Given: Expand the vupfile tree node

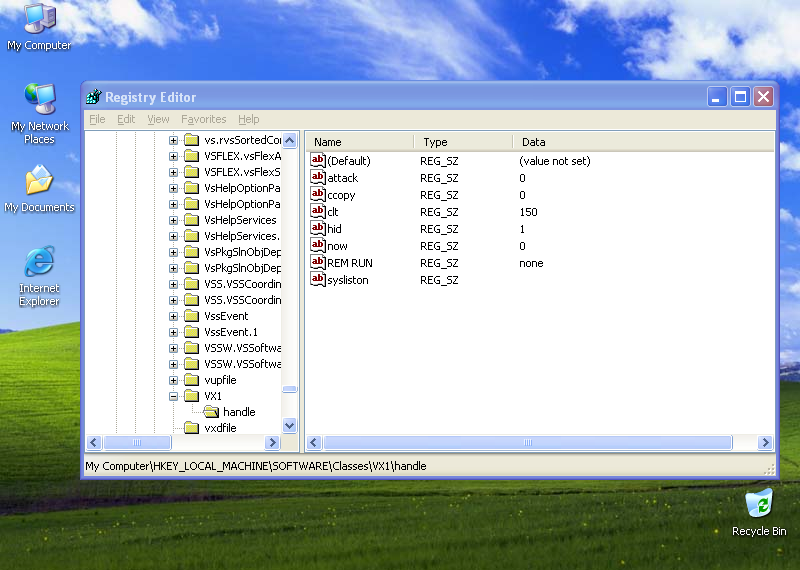Looking at the screenshot, I should coord(174,380).
